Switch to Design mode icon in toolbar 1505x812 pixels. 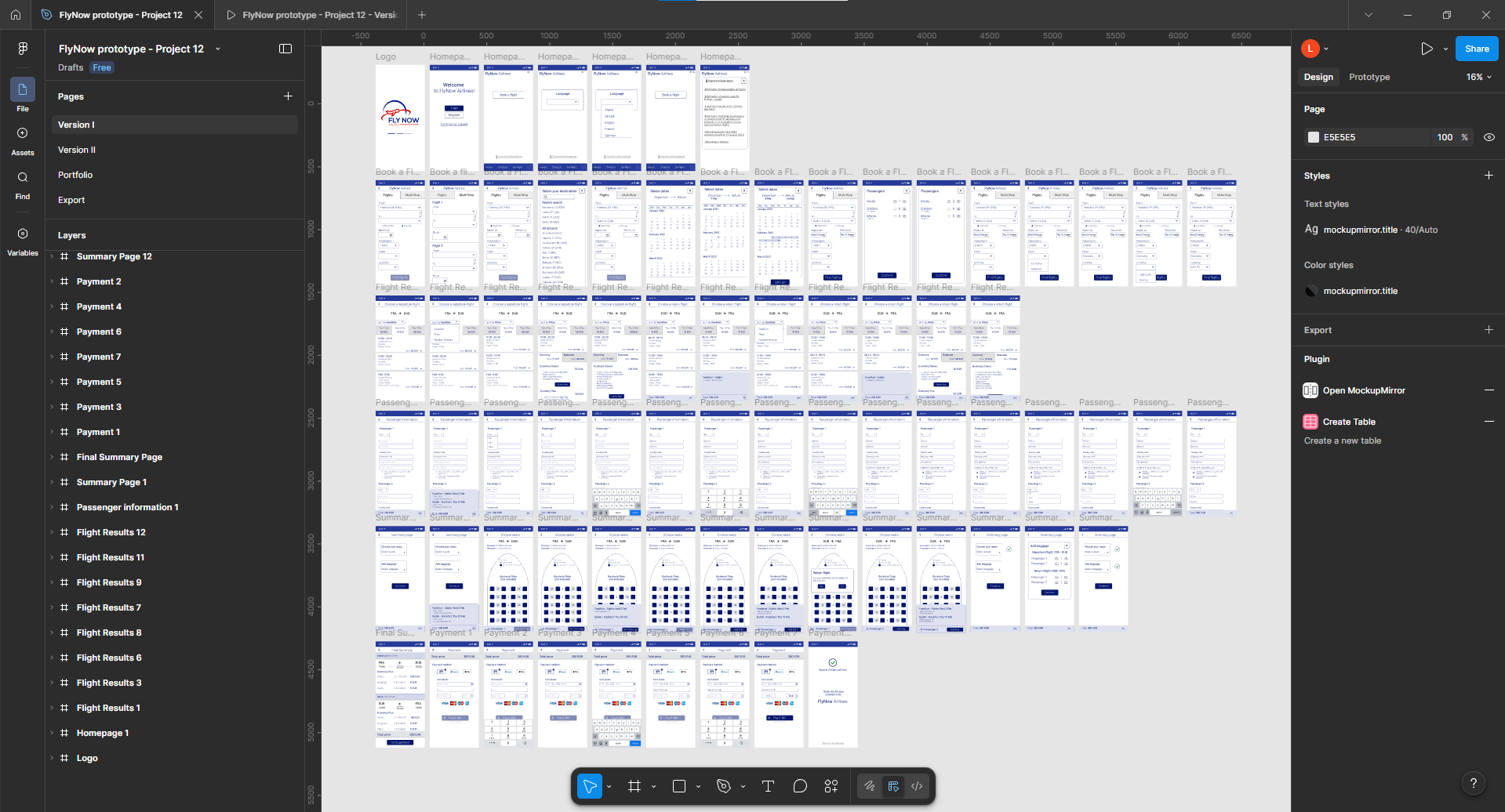click(893, 786)
